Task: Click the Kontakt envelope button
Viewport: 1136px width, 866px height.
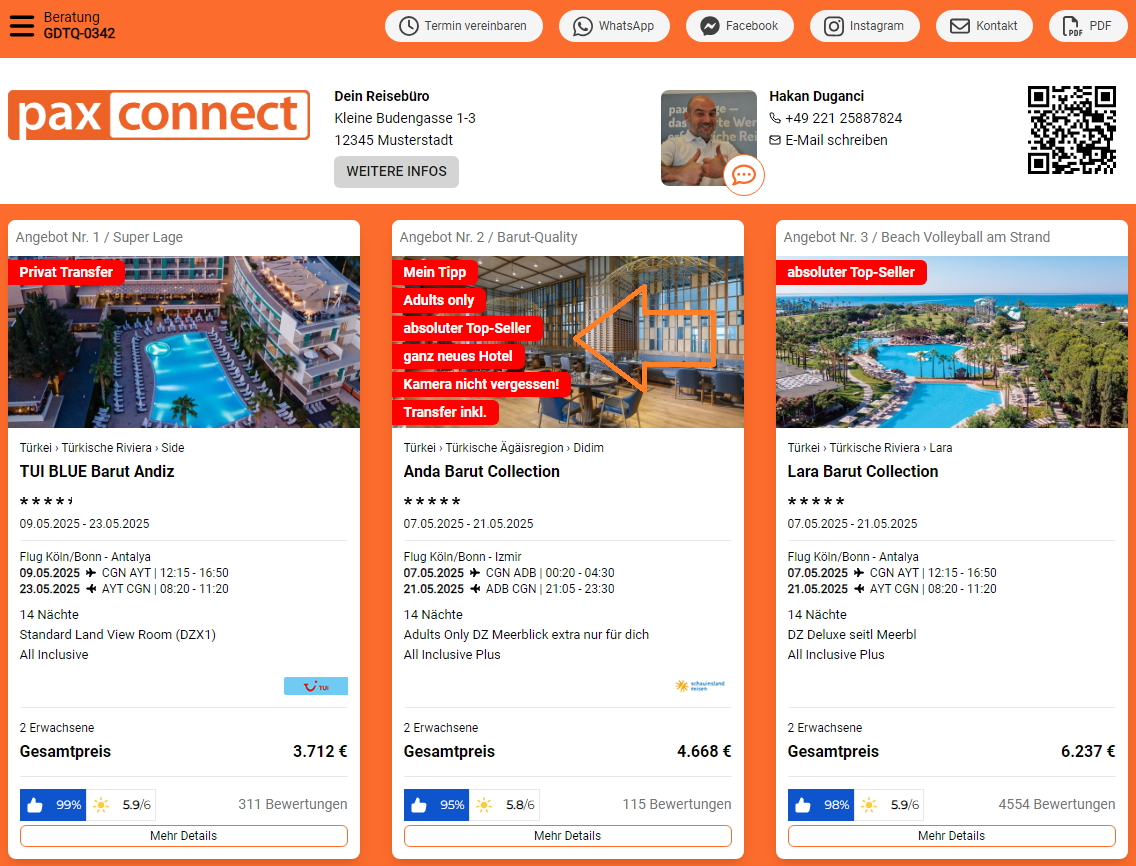Action: [x=984, y=26]
